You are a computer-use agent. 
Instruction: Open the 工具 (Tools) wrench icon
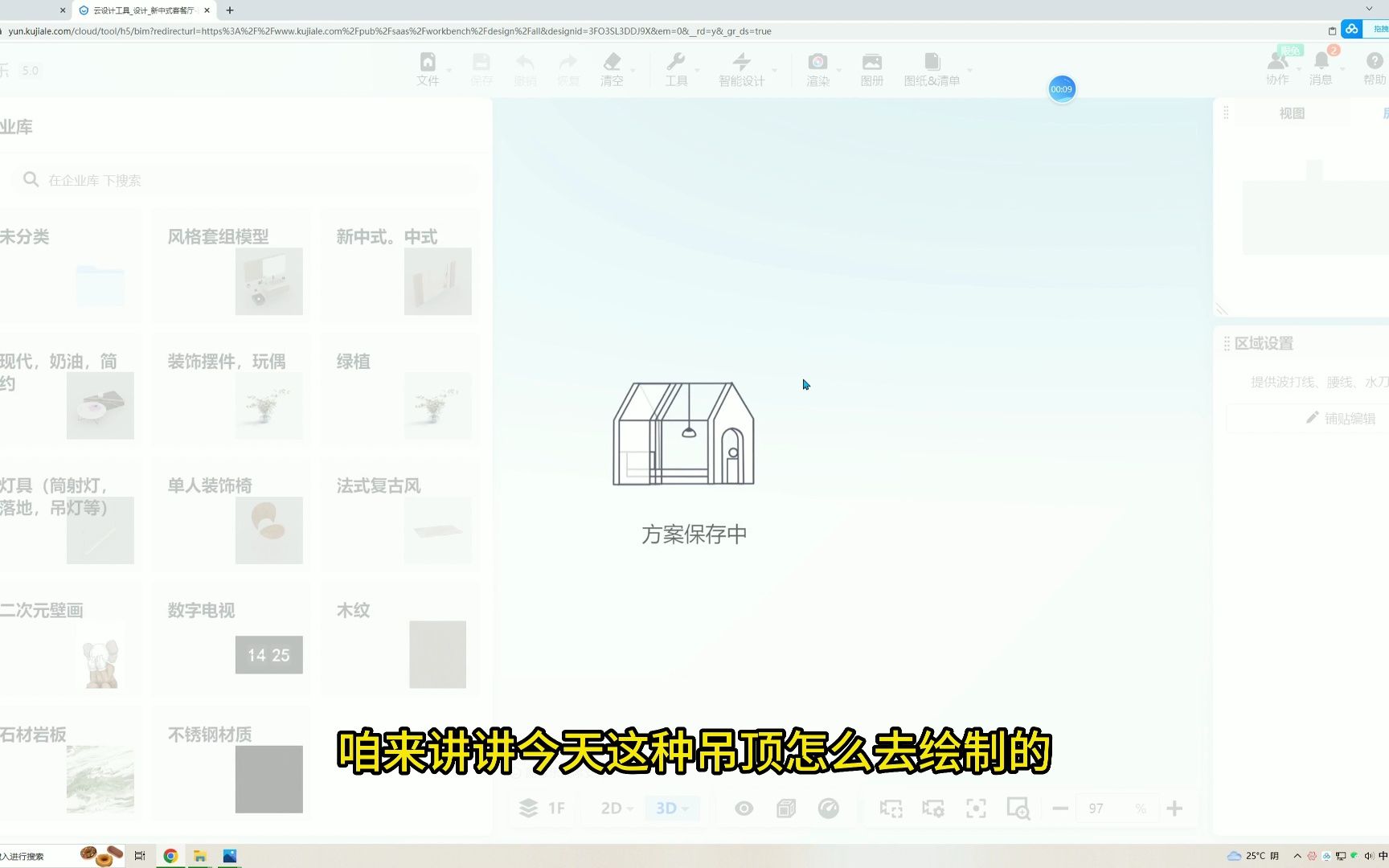[x=676, y=62]
